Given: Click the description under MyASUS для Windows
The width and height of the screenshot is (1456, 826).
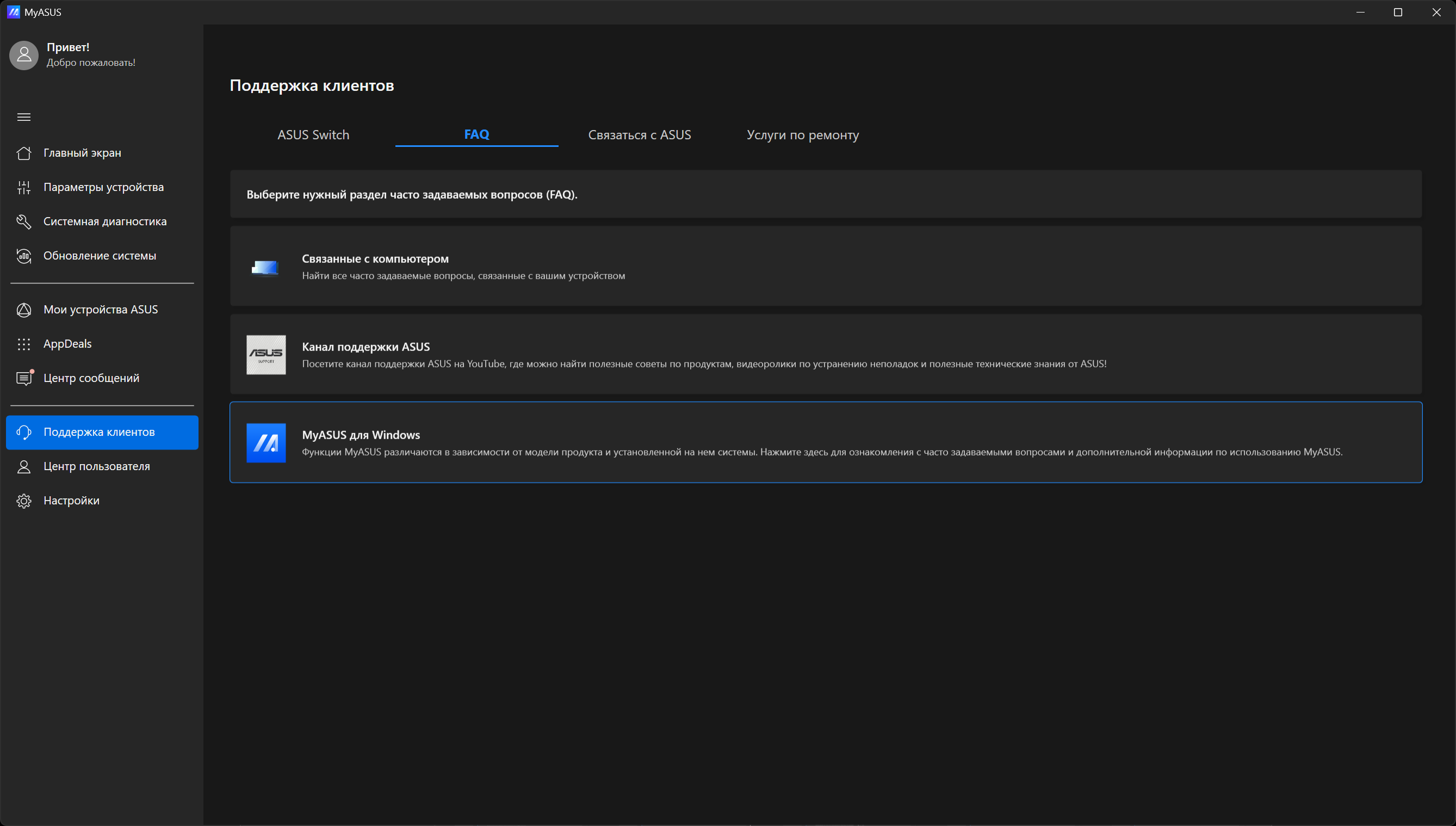Looking at the screenshot, I should (822, 452).
